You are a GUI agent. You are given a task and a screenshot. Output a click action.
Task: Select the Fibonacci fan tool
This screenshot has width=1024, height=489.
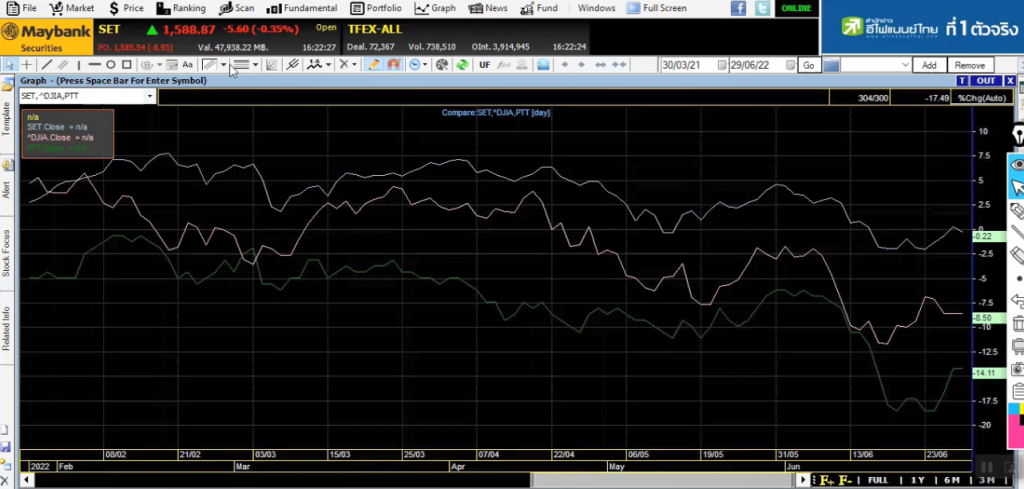click(273, 65)
